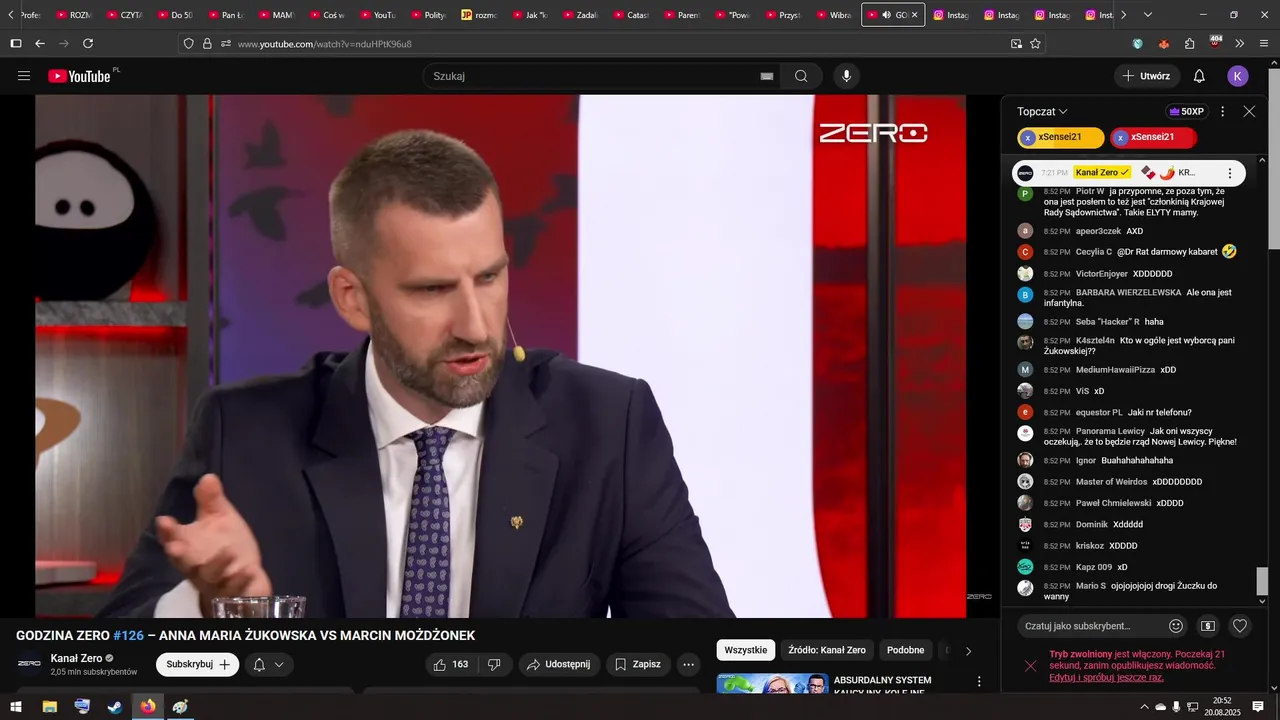Start voice search with the microphone
Viewport: 1280px width, 720px height.
coord(847,76)
